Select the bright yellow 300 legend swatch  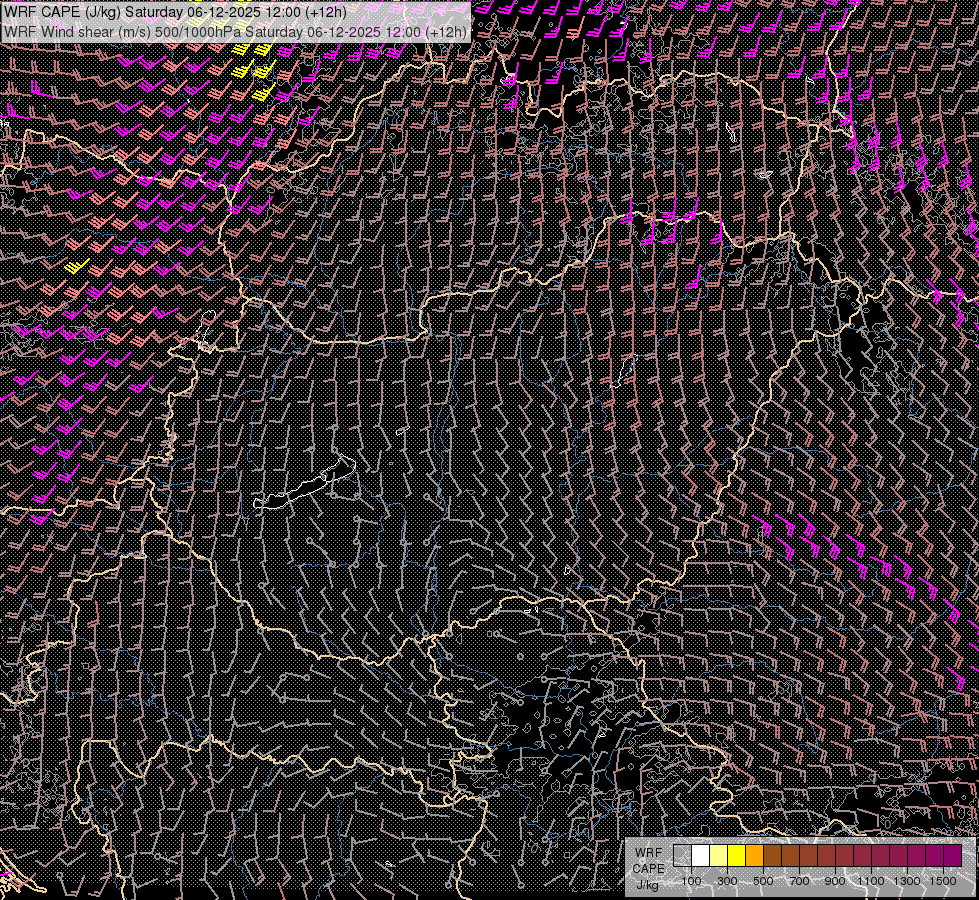[x=737, y=856]
